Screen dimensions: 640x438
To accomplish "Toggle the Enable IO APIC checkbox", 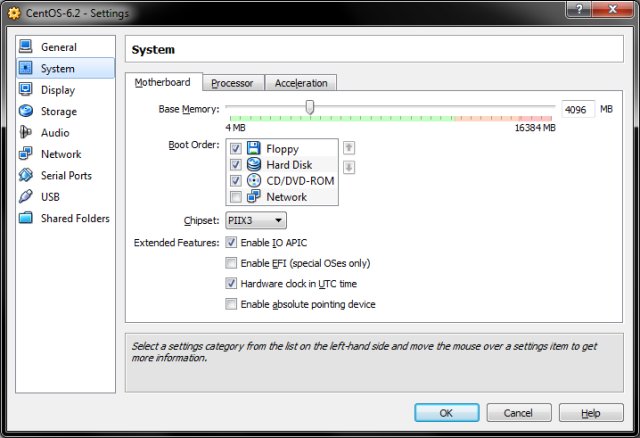I will click(x=231, y=242).
